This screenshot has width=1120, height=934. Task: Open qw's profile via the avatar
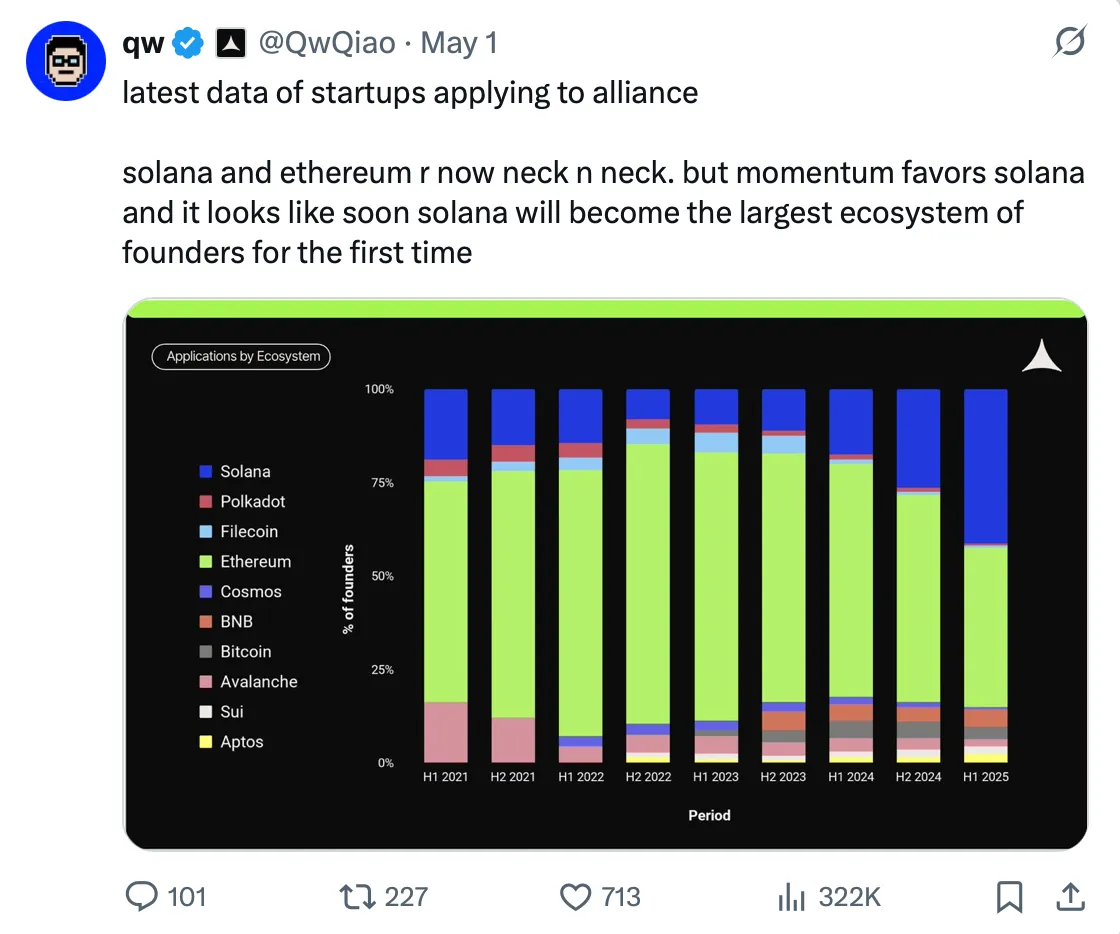pos(66,61)
